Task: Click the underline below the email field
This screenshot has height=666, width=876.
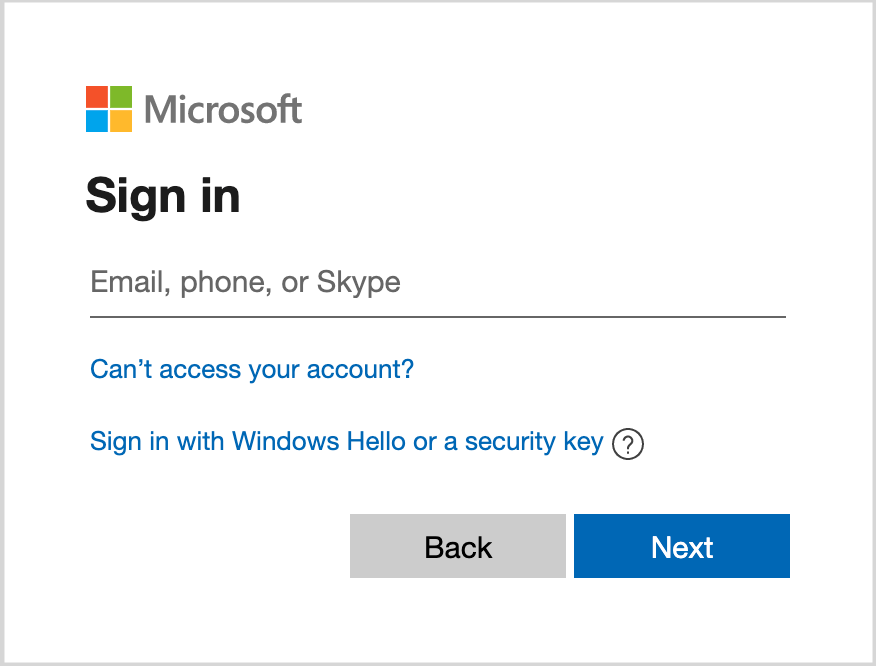Action: 437,316
